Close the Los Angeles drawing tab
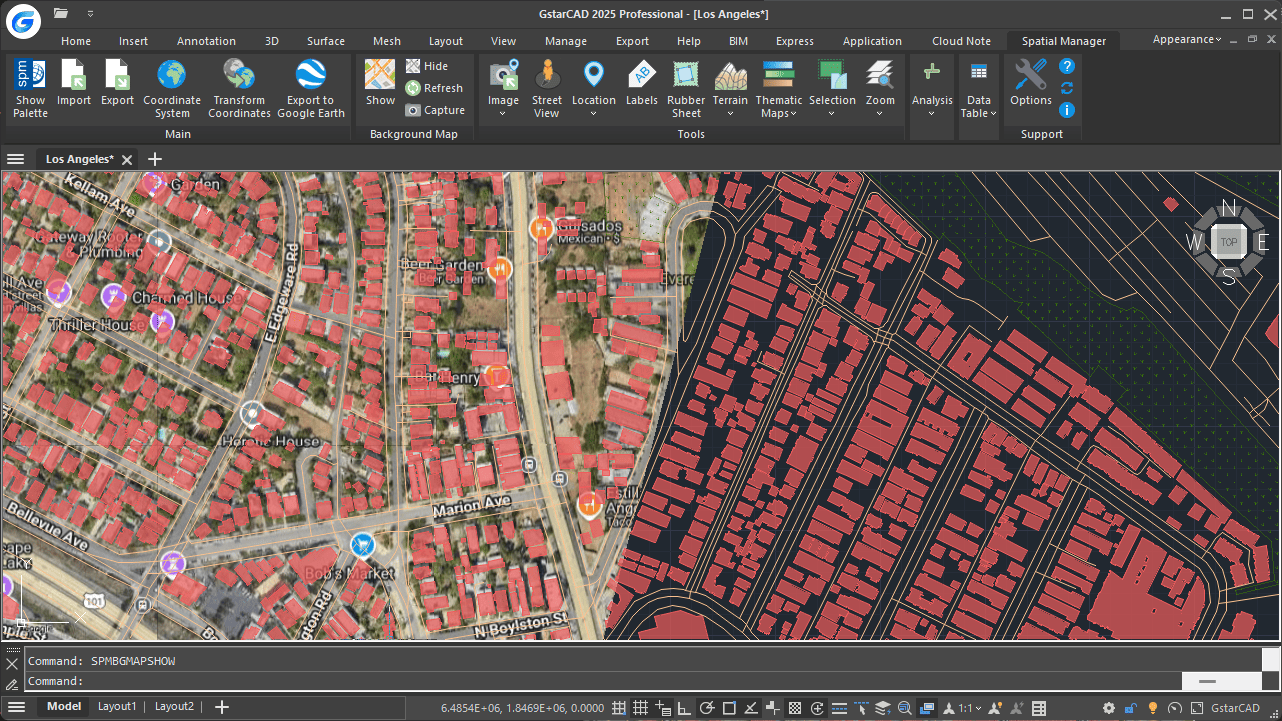Image resolution: width=1282 pixels, height=721 pixels. tap(127, 160)
